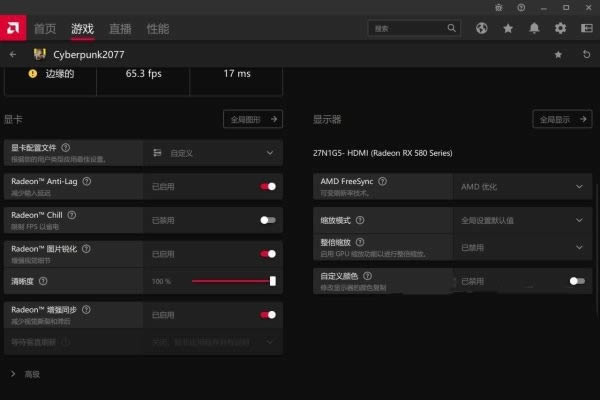
Task: Click the 全局图形 button
Action: coord(253,119)
